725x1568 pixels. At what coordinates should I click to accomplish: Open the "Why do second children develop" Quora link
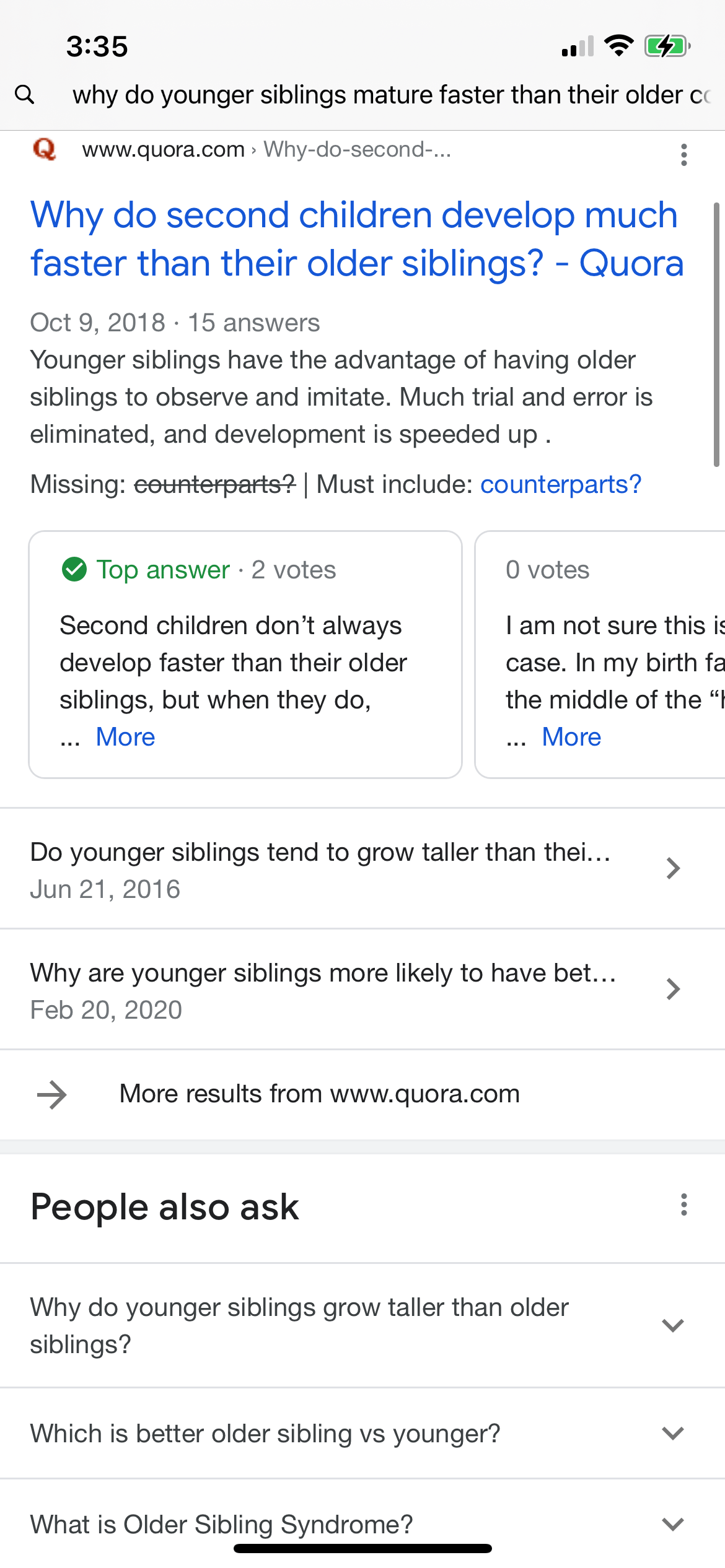[x=357, y=239]
